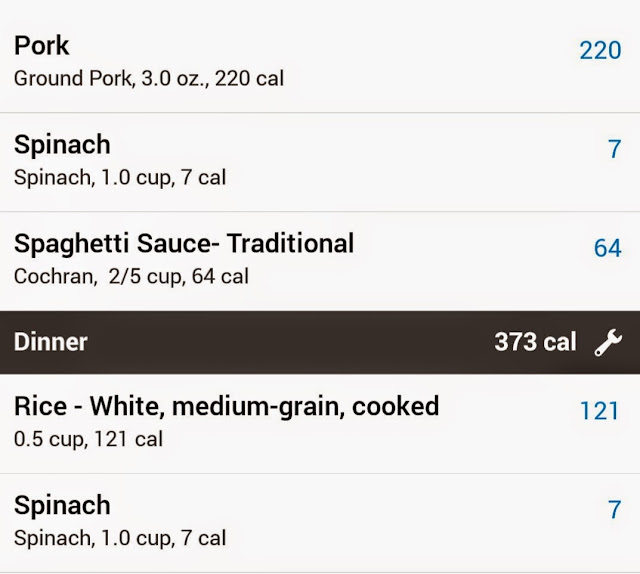640x574 pixels.
Task: Tap the "Cochran, 2/5 cup, 64 cal" line
Action: (131, 276)
